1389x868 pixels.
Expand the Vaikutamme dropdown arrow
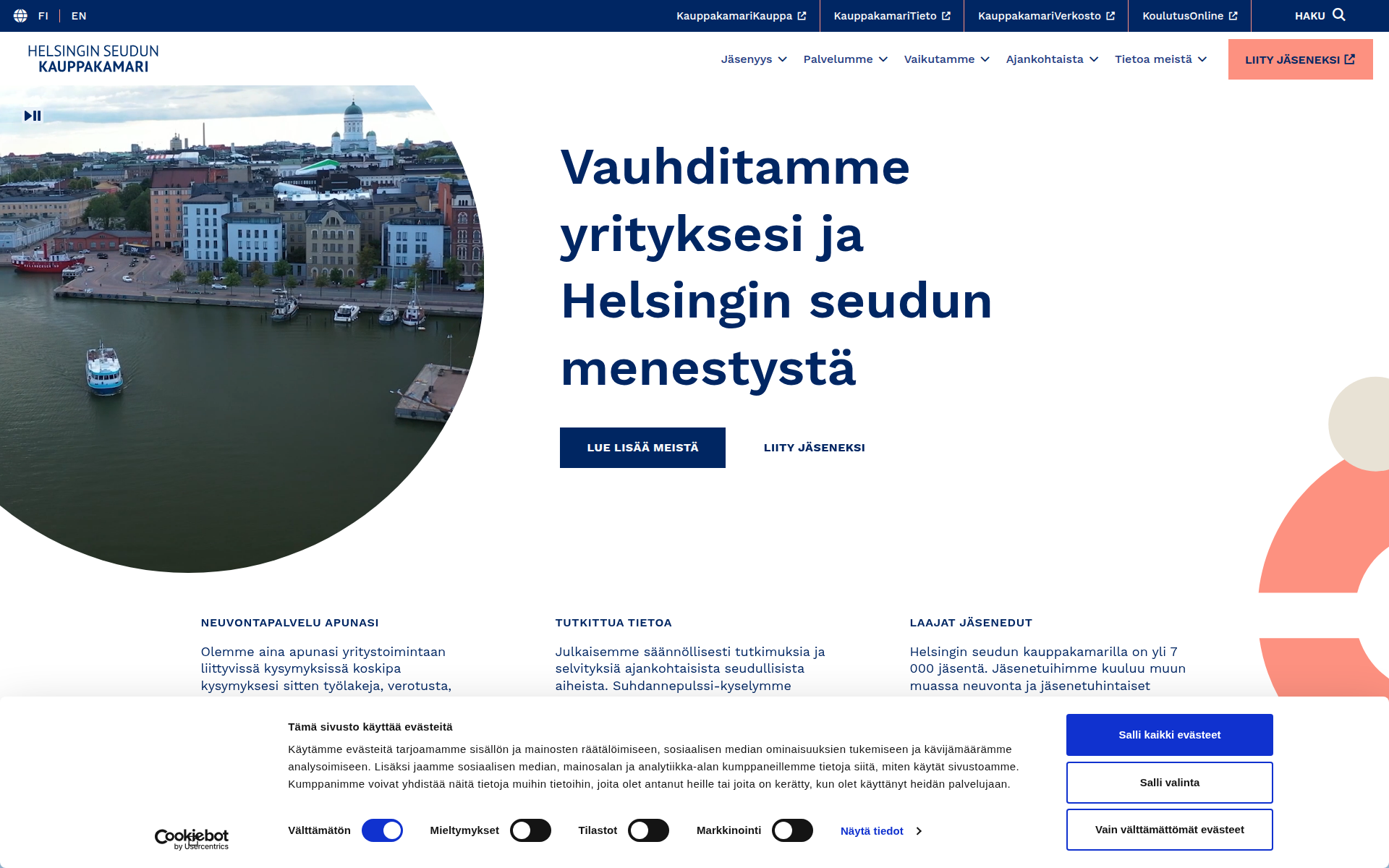tap(985, 59)
